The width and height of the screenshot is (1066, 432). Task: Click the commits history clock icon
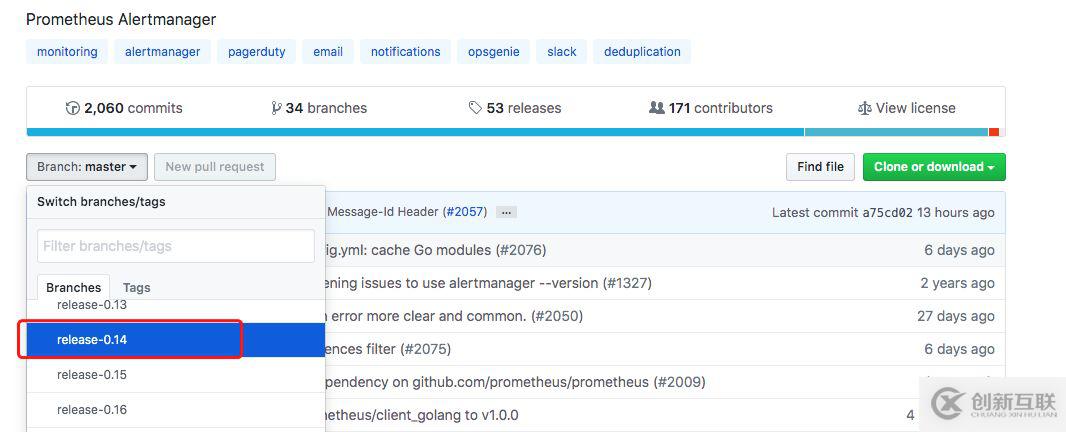[73, 108]
